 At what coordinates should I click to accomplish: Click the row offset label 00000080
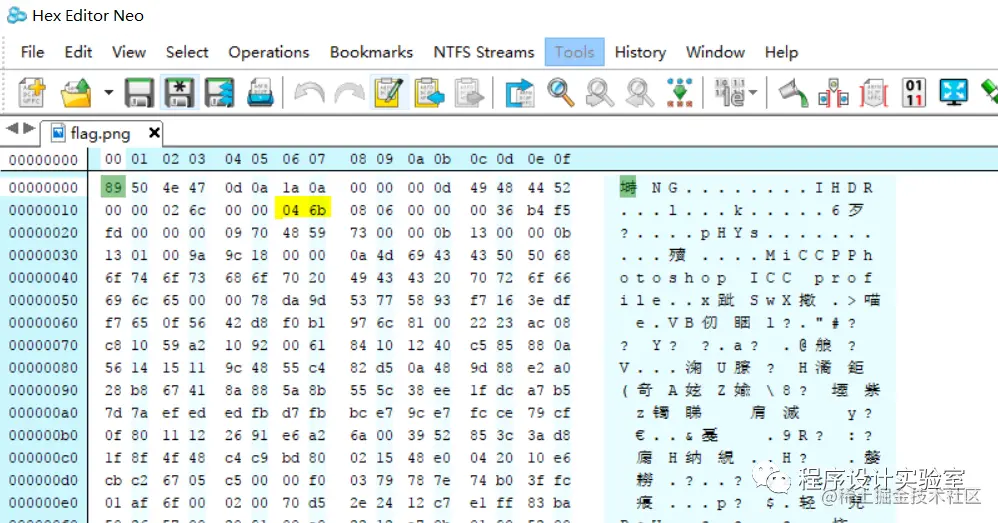coord(43,368)
